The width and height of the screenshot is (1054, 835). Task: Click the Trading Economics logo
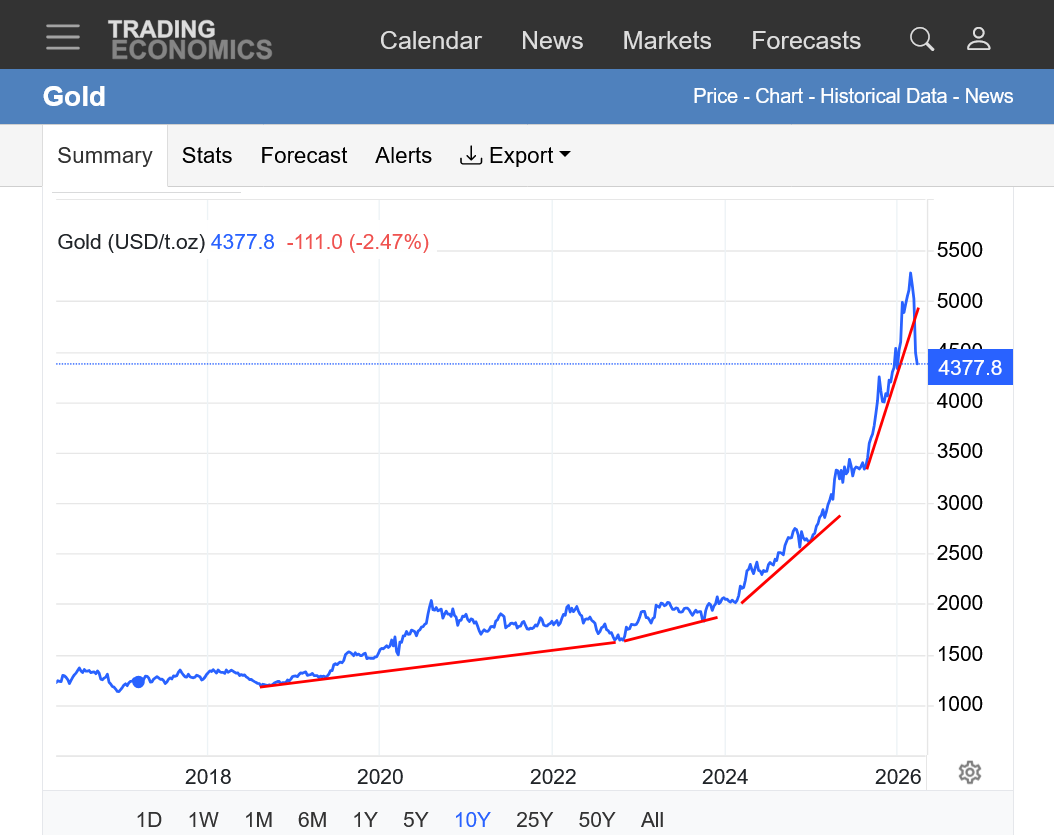pyautogui.click(x=189, y=39)
